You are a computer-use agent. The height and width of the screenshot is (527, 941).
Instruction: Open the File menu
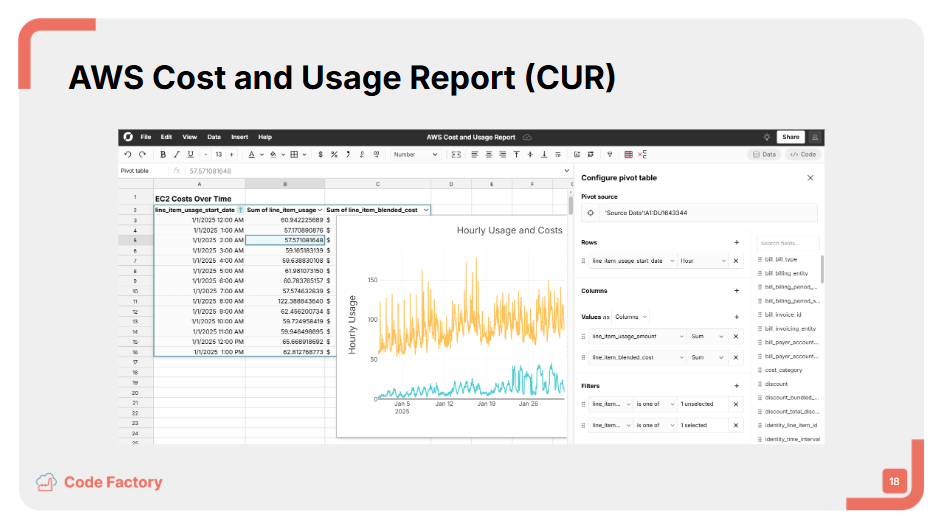tap(146, 137)
